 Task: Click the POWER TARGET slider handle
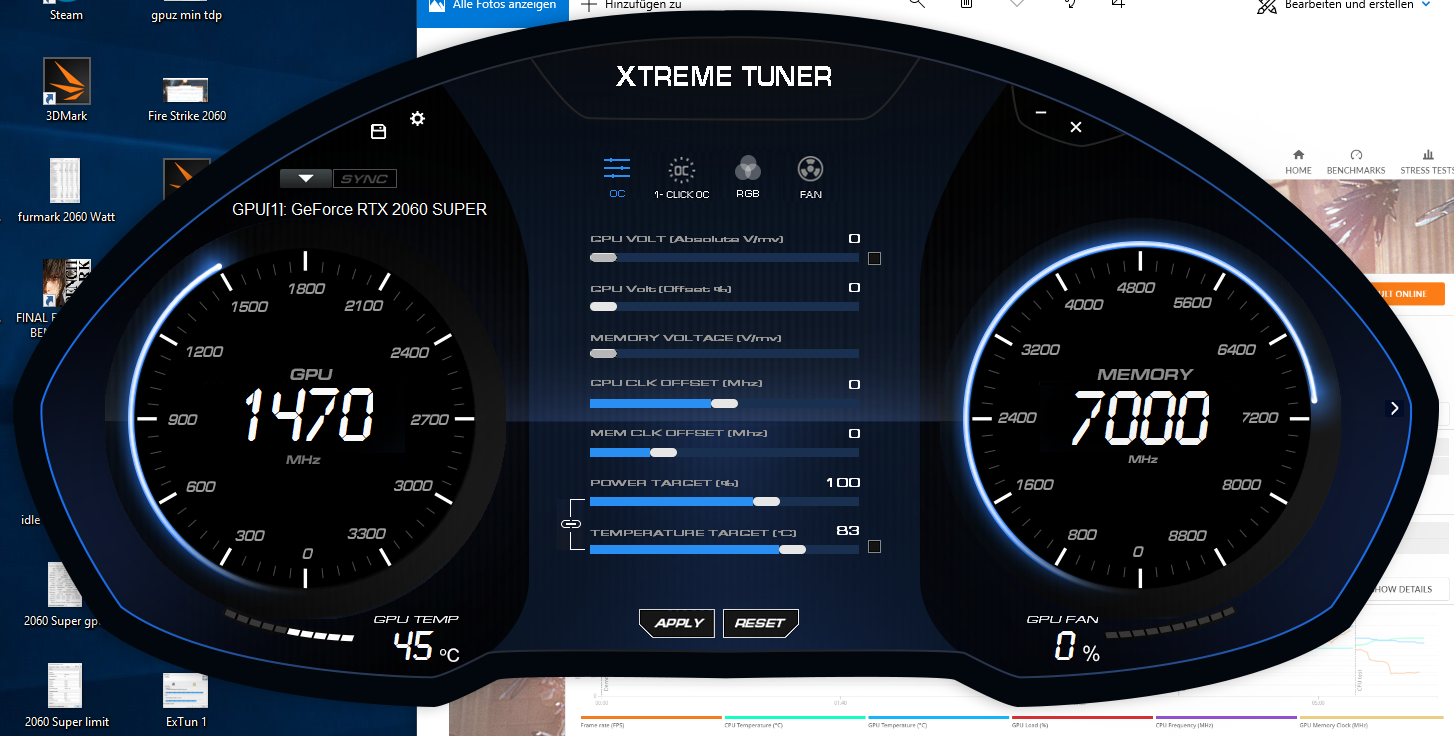pos(766,501)
